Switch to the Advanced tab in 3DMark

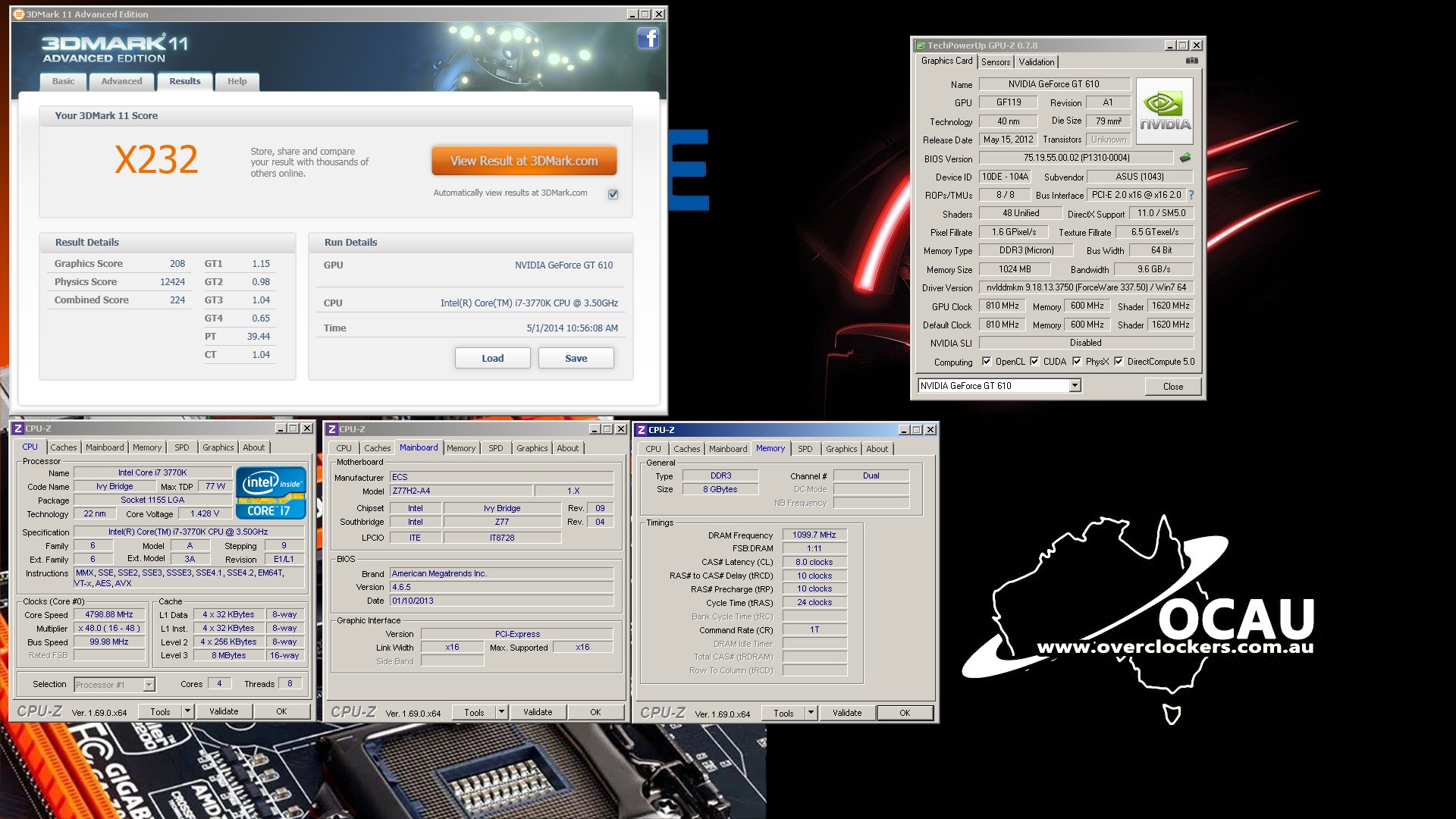point(121,81)
